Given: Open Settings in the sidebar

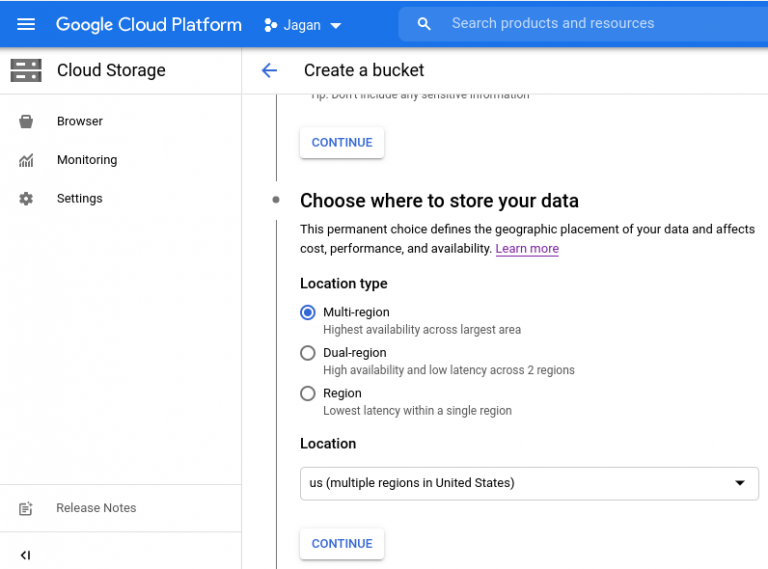Looking at the screenshot, I should [80, 199].
